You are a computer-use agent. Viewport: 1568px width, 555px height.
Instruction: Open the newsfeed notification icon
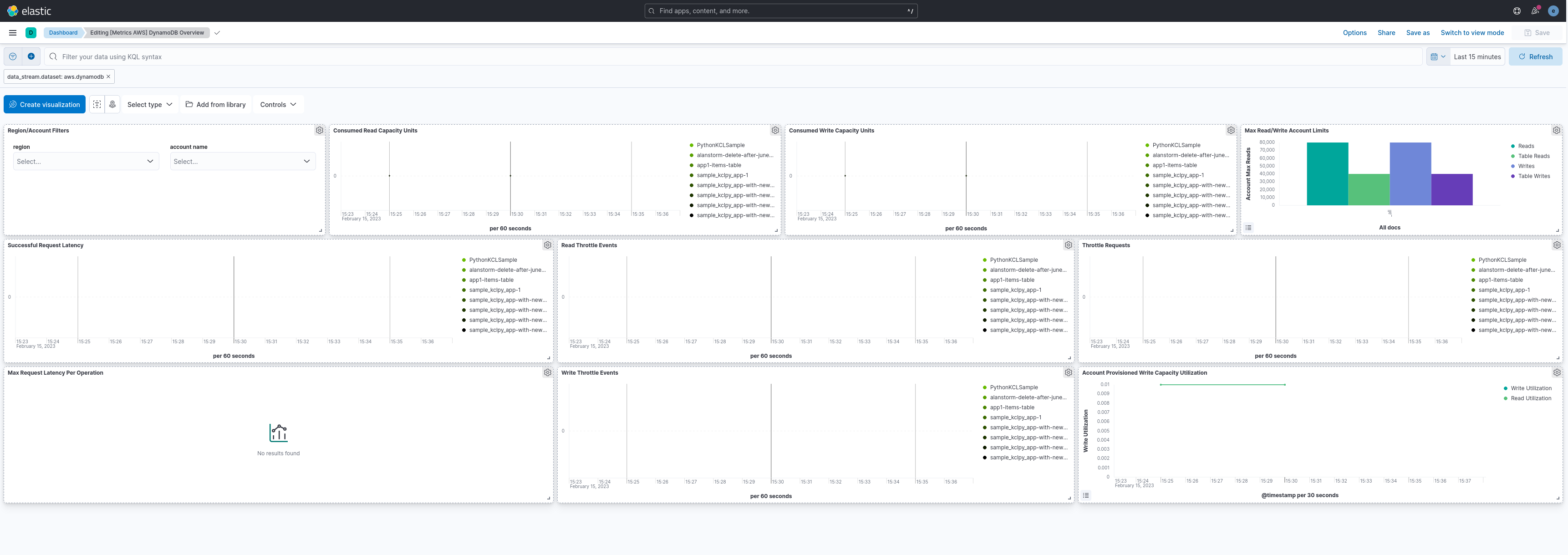pos(1534,11)
